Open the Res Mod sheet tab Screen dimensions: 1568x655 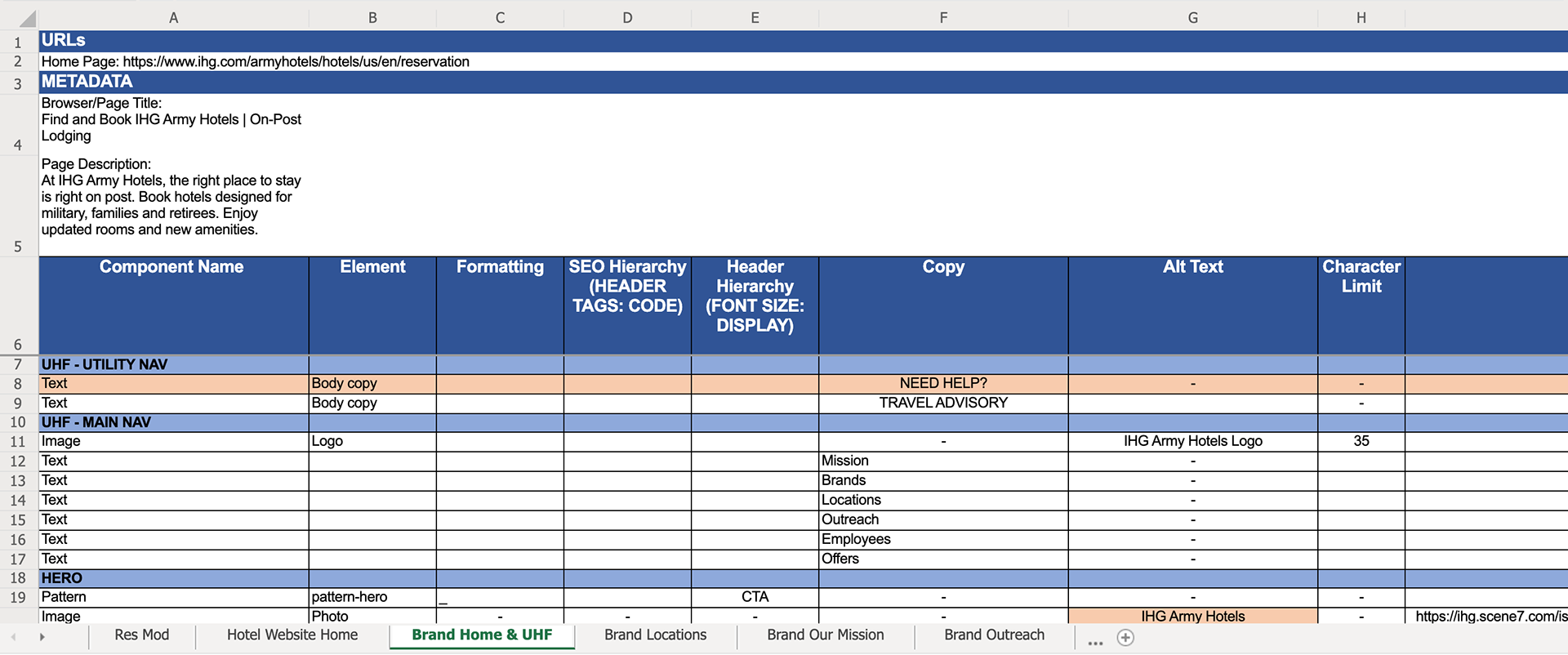click(x=142, y=635)
